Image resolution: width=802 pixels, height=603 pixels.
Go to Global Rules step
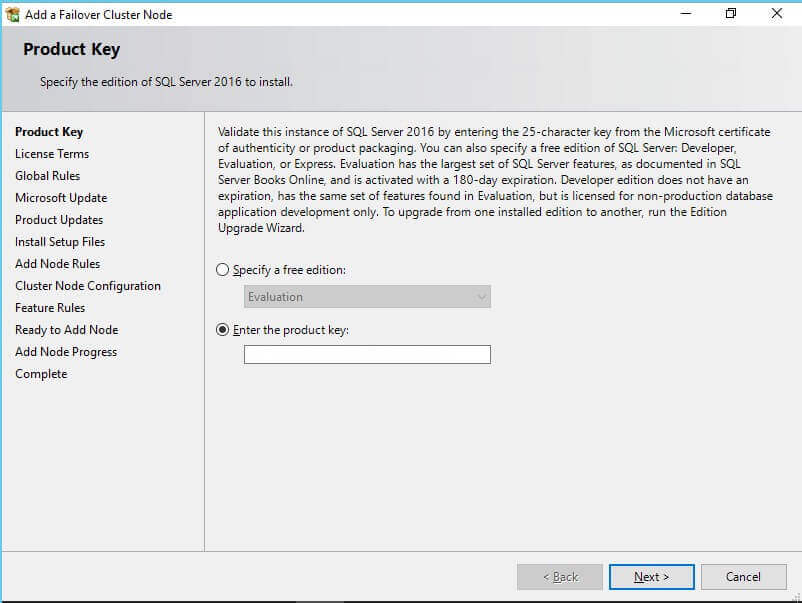point(47,176)
